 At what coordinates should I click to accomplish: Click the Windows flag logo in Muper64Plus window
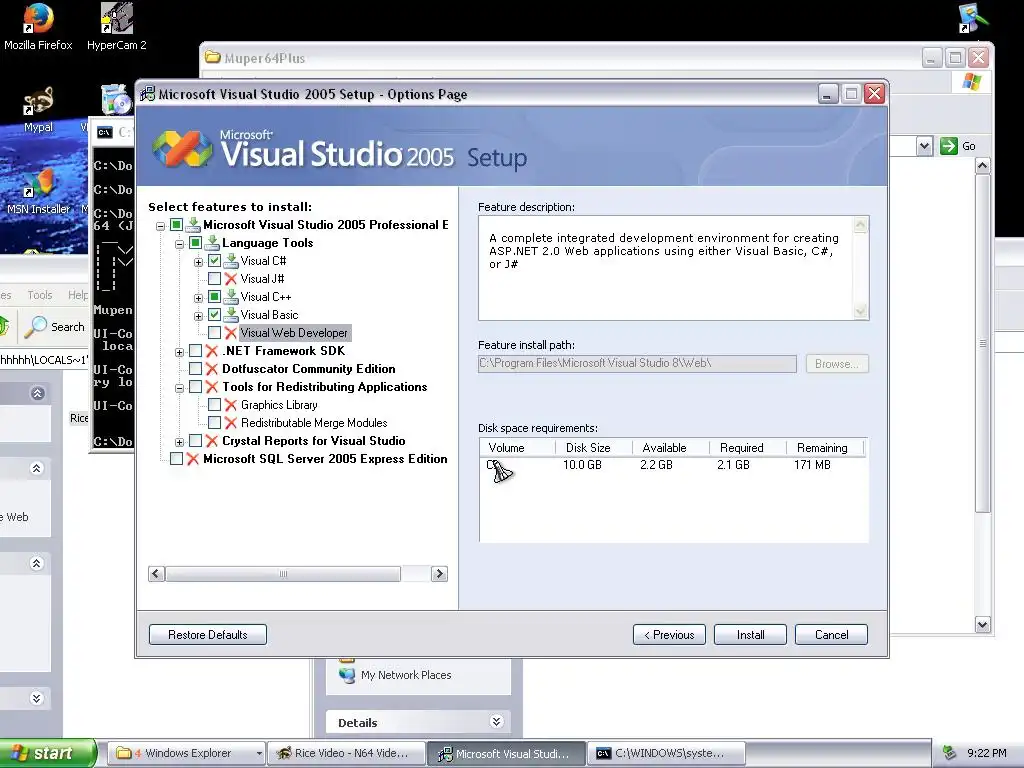coord(971,82)
